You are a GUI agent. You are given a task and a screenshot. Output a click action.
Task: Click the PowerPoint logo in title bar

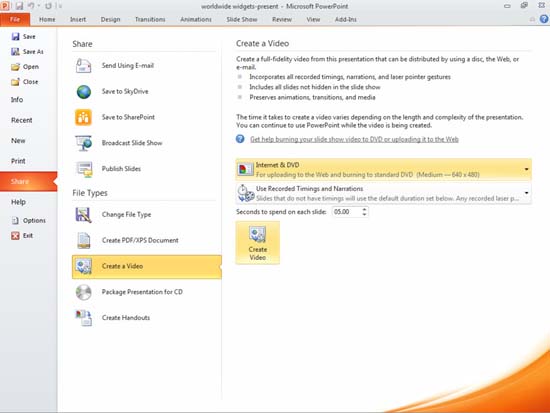tap(5, 6)
